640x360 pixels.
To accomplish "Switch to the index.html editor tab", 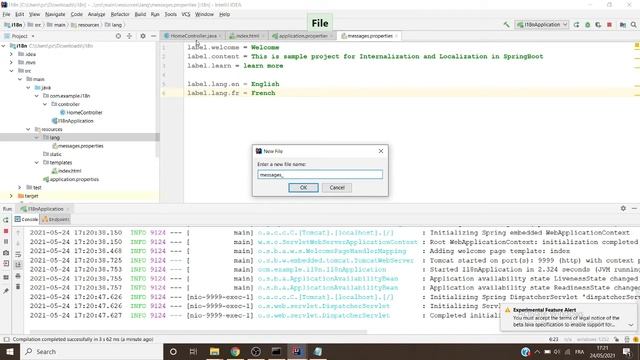I will coord(247,36).
